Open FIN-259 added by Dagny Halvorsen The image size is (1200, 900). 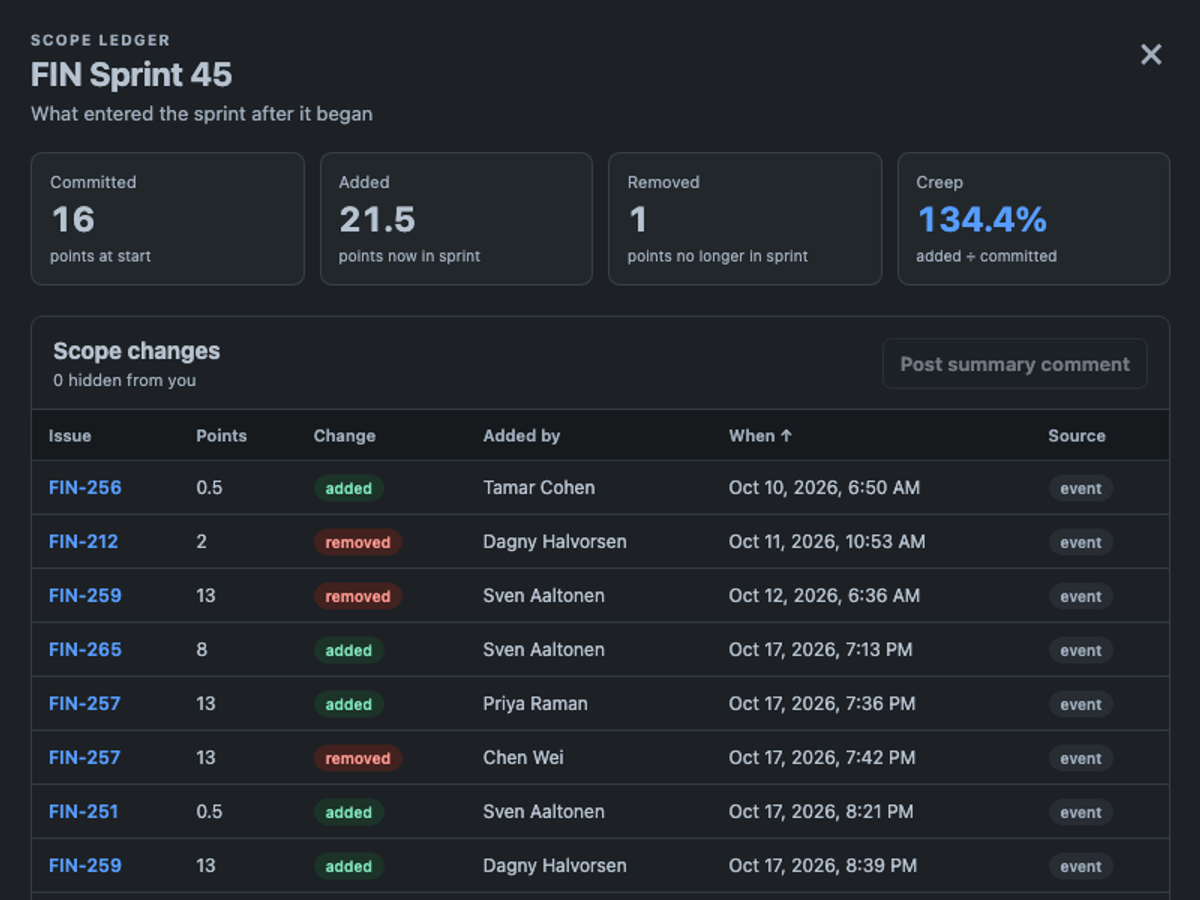(85, 866)
